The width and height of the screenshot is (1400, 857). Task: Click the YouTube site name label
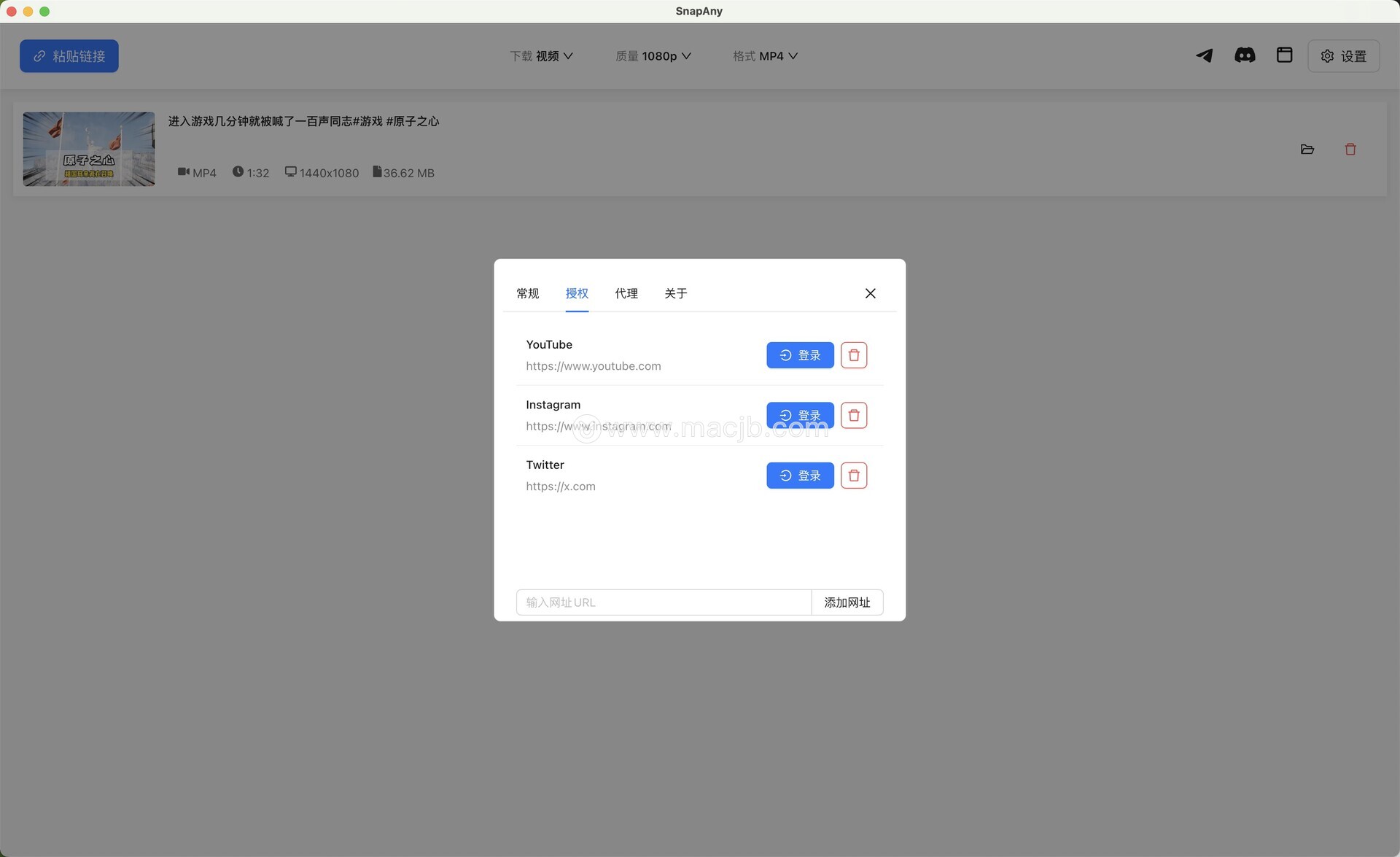point(549,344)
